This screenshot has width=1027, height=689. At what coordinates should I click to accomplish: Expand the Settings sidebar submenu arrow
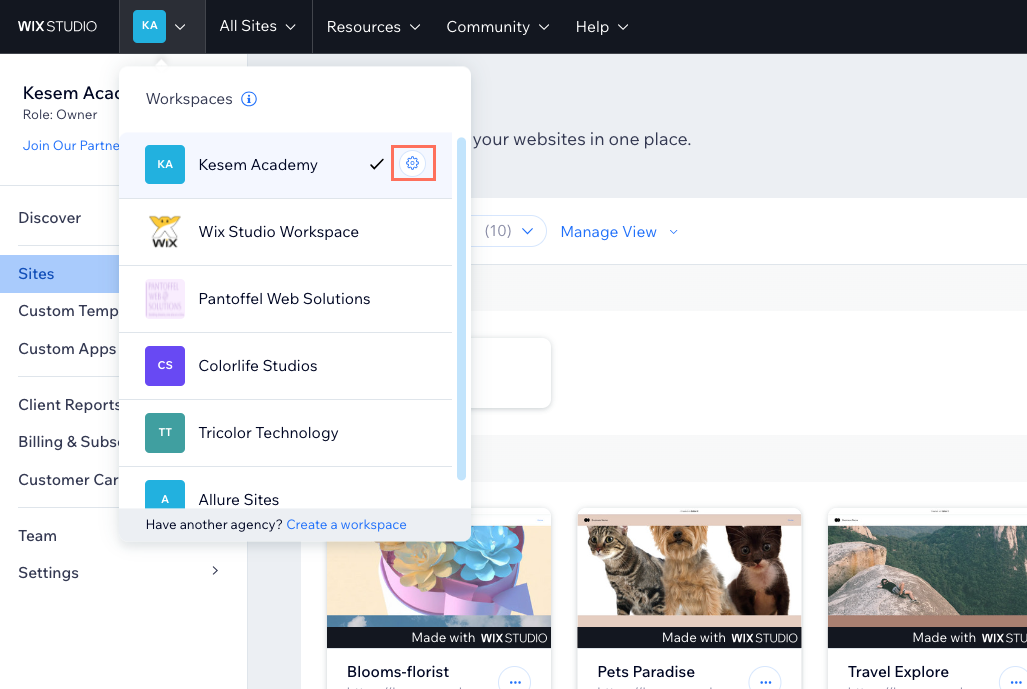click(x=215, y=570)
